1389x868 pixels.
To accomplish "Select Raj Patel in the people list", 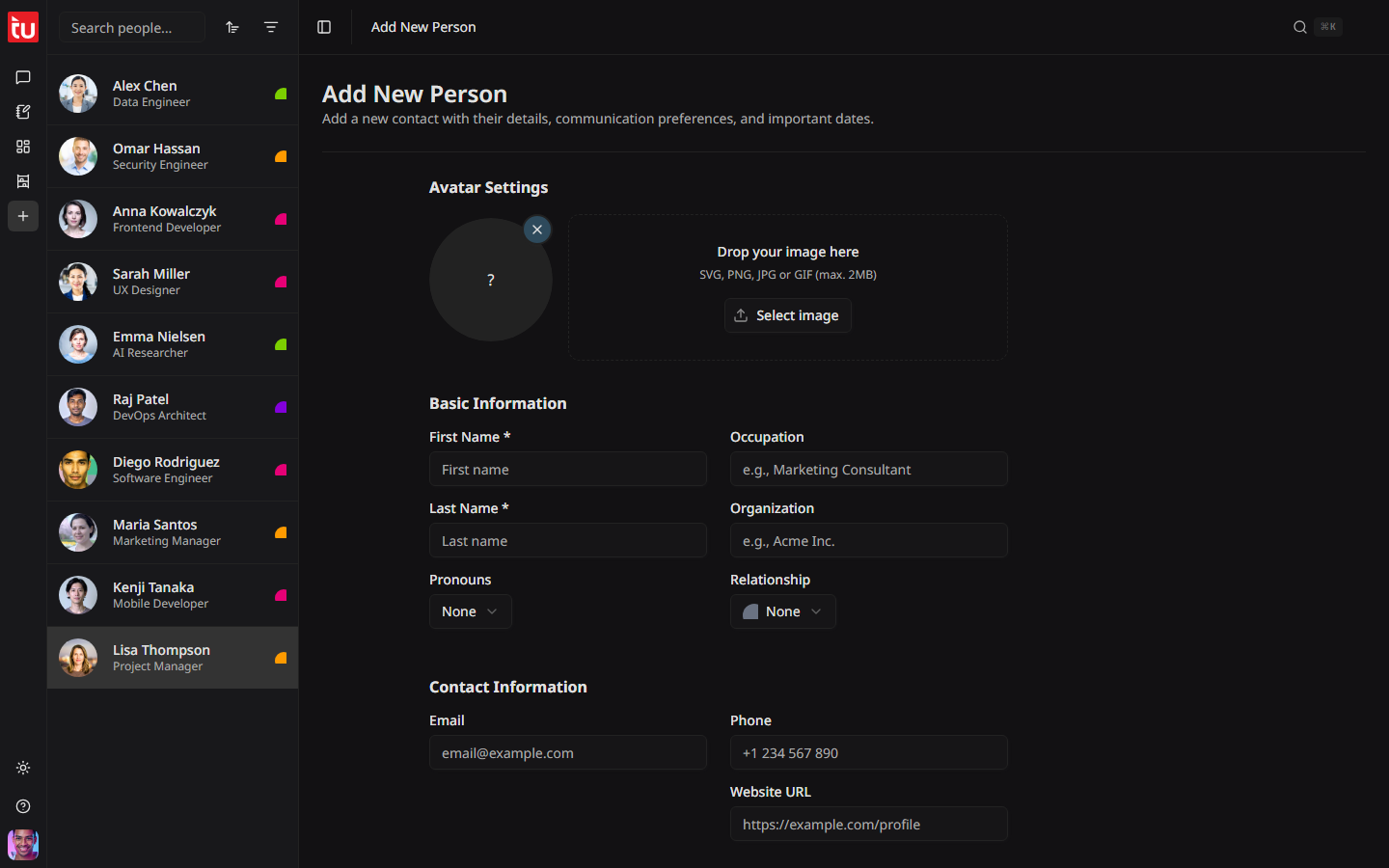I will tap(173, 407).
